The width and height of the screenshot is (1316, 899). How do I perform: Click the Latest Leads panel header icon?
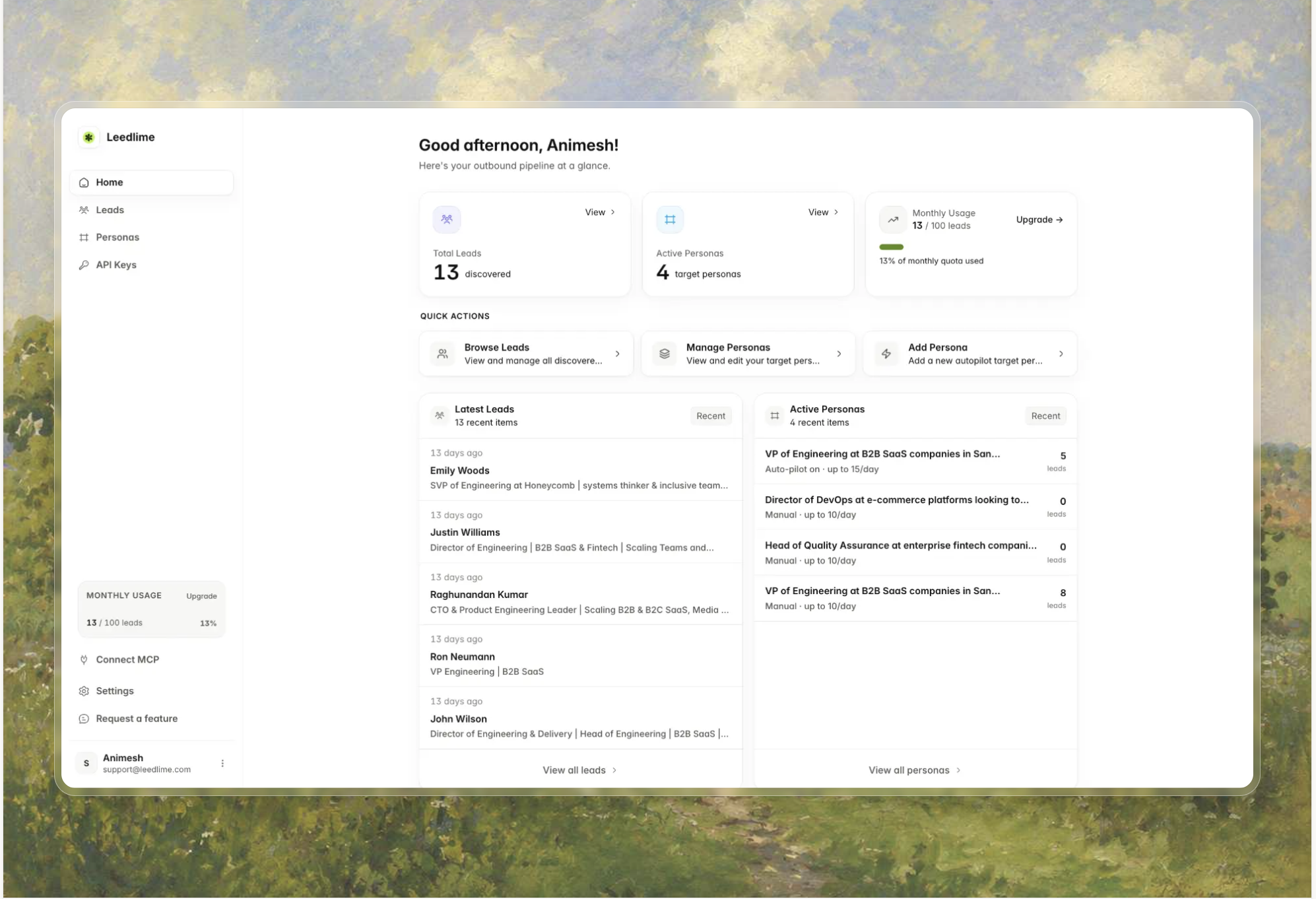(x=440, y=416)
